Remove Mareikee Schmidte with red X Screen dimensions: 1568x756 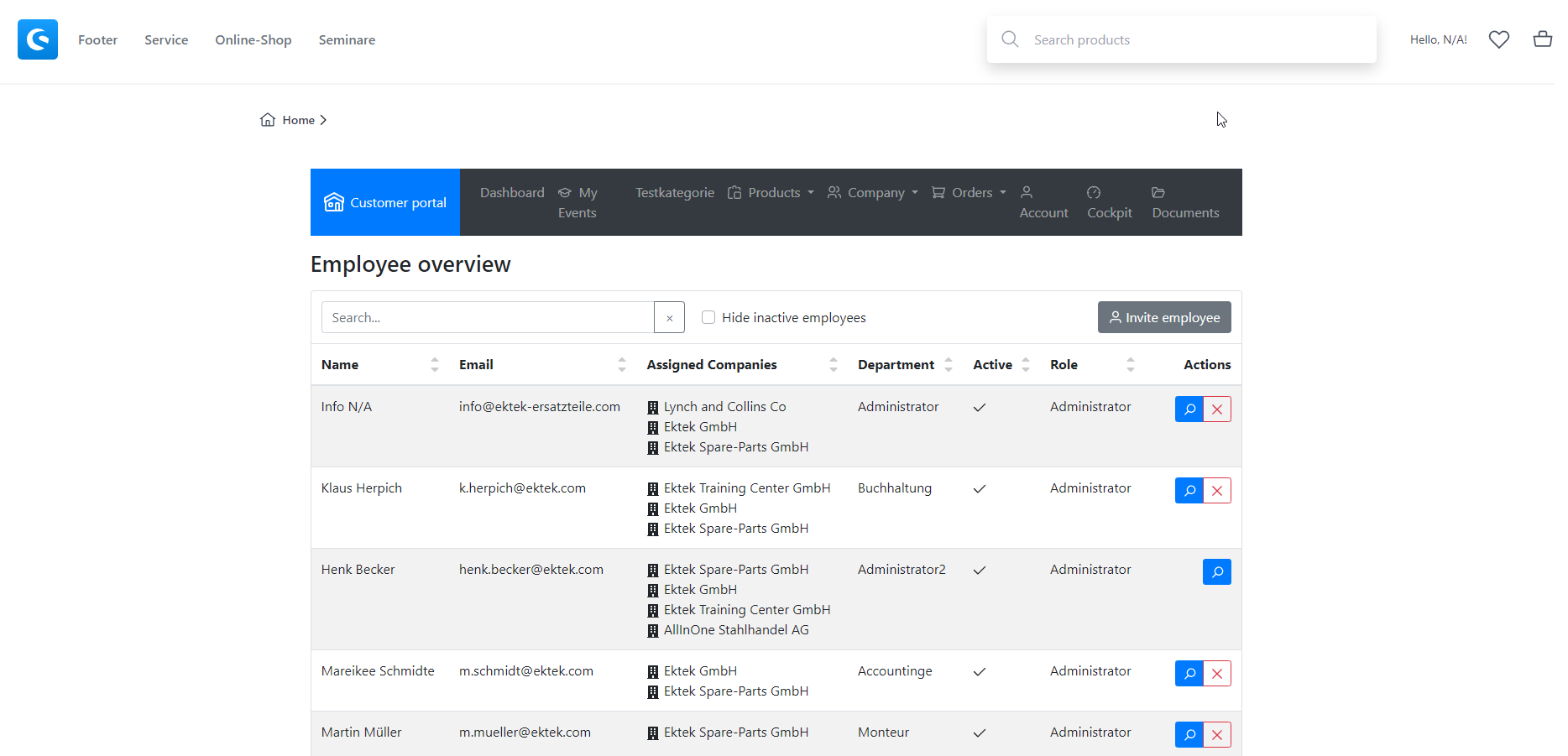coord(1217,674)
